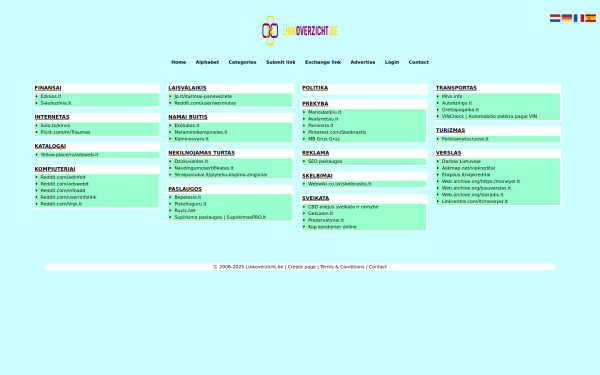
Task: Open the Askmap.net link under Verslas
Action: point(468,168)
